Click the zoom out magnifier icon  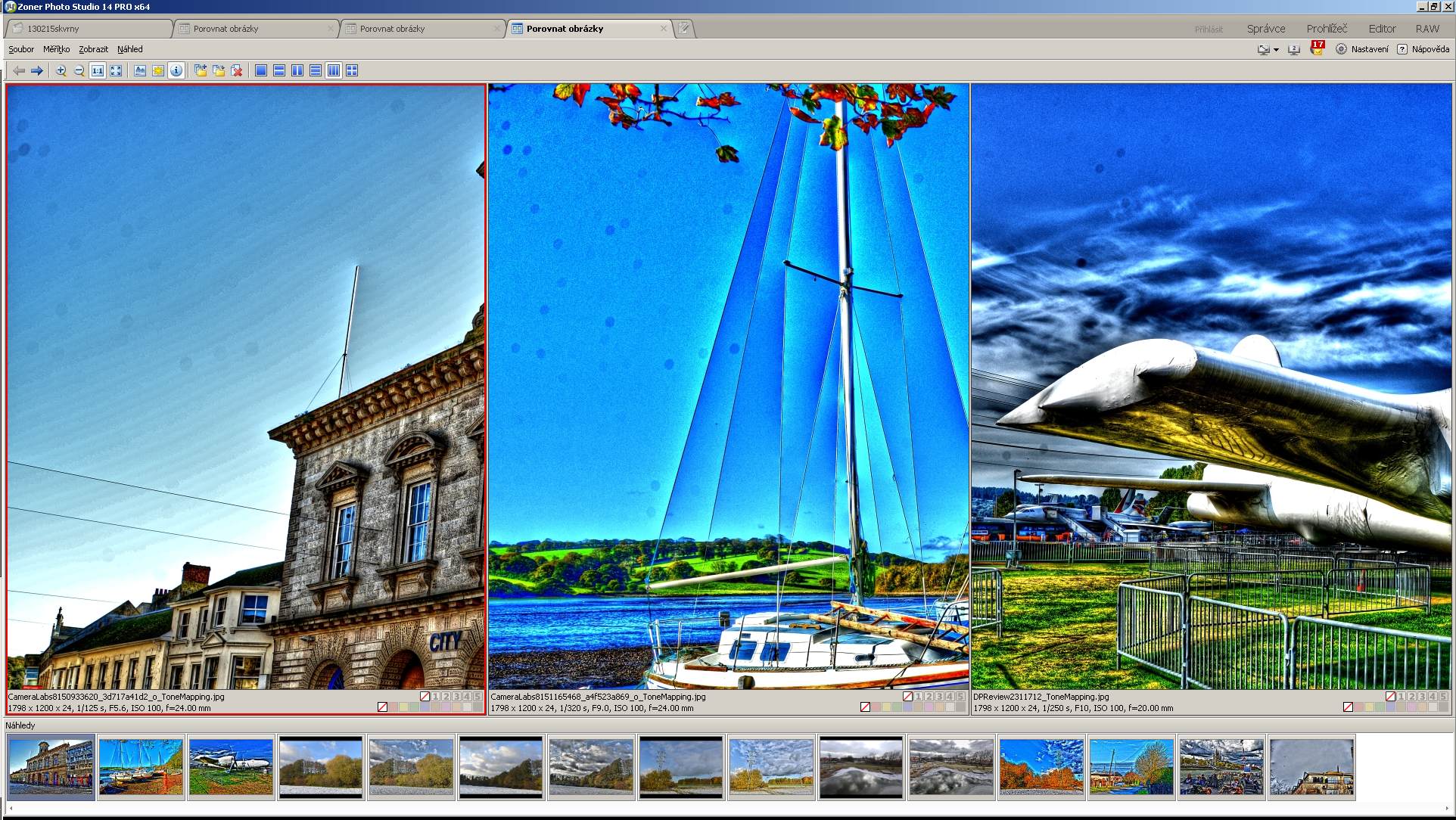coord(79,70)
